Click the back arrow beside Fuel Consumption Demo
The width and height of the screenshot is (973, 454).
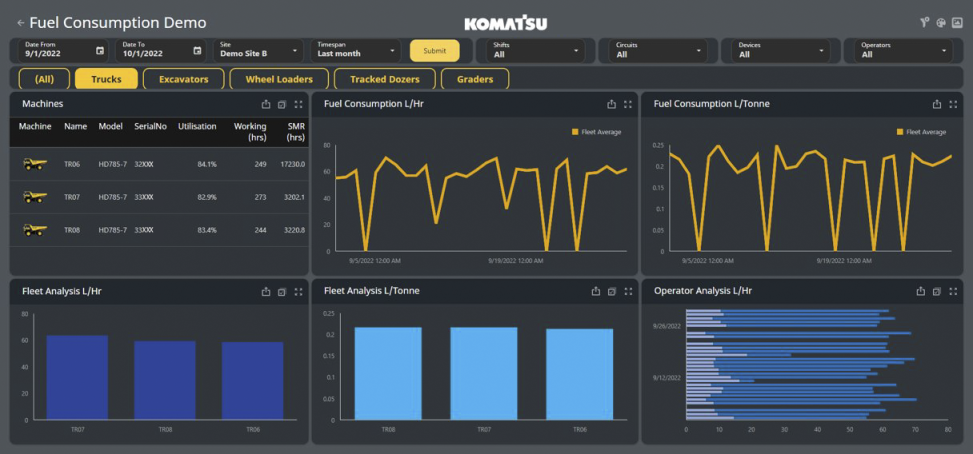click(21, 22)
